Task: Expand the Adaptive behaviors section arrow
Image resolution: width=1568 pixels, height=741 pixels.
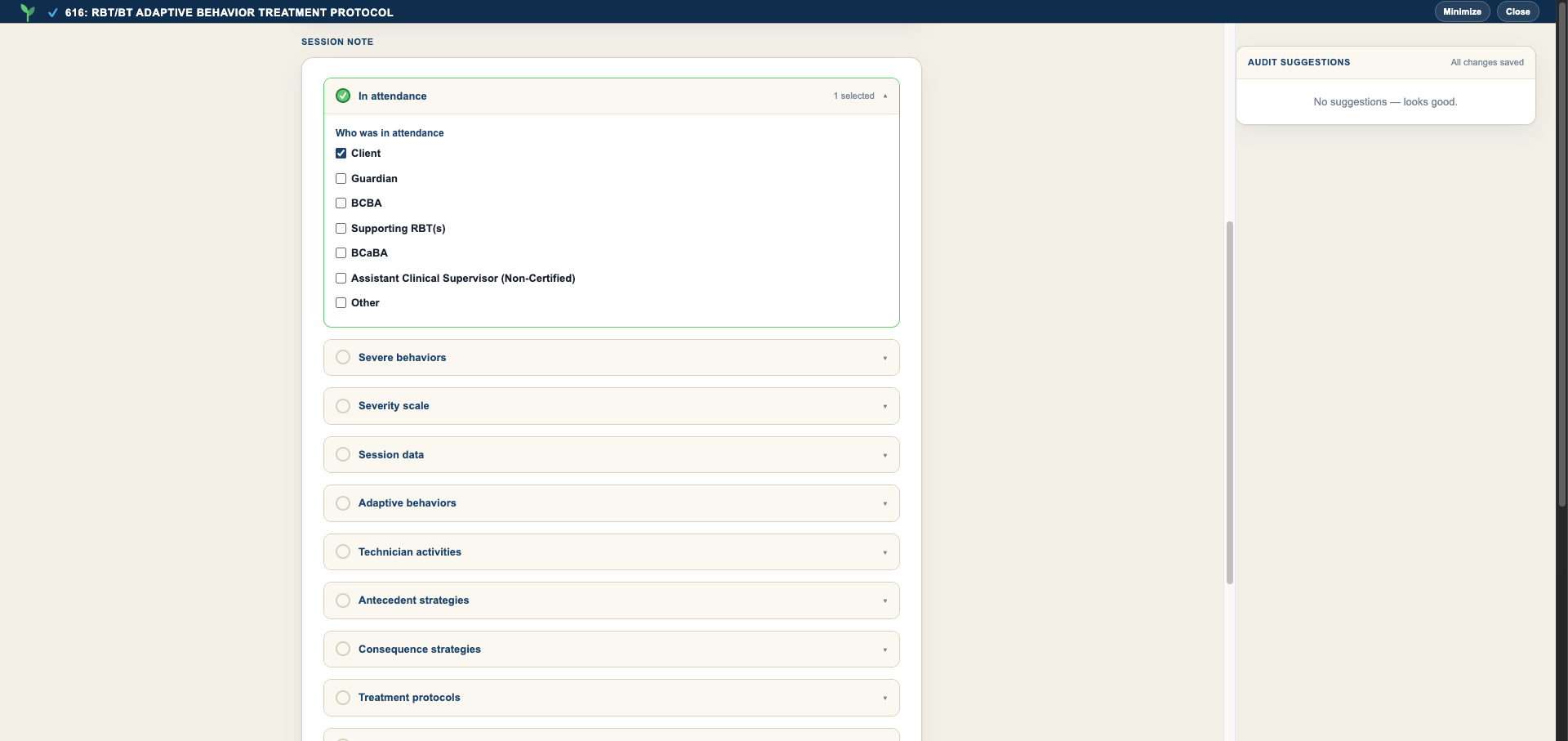Action: click(885, 503)
